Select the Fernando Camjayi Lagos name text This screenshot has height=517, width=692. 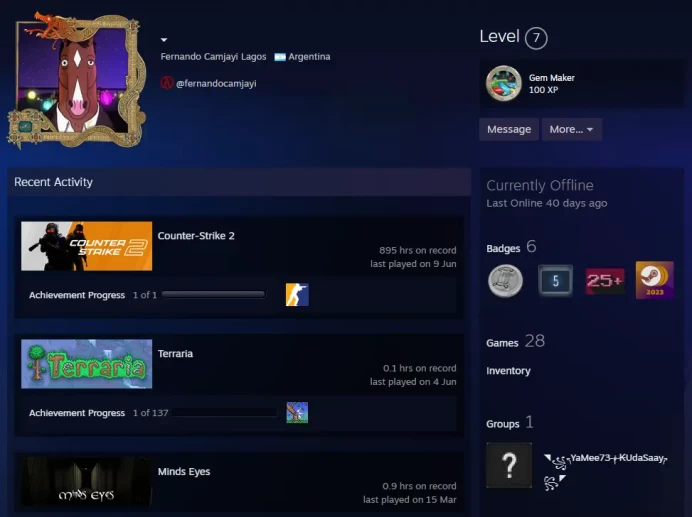(x=213, y=57)
